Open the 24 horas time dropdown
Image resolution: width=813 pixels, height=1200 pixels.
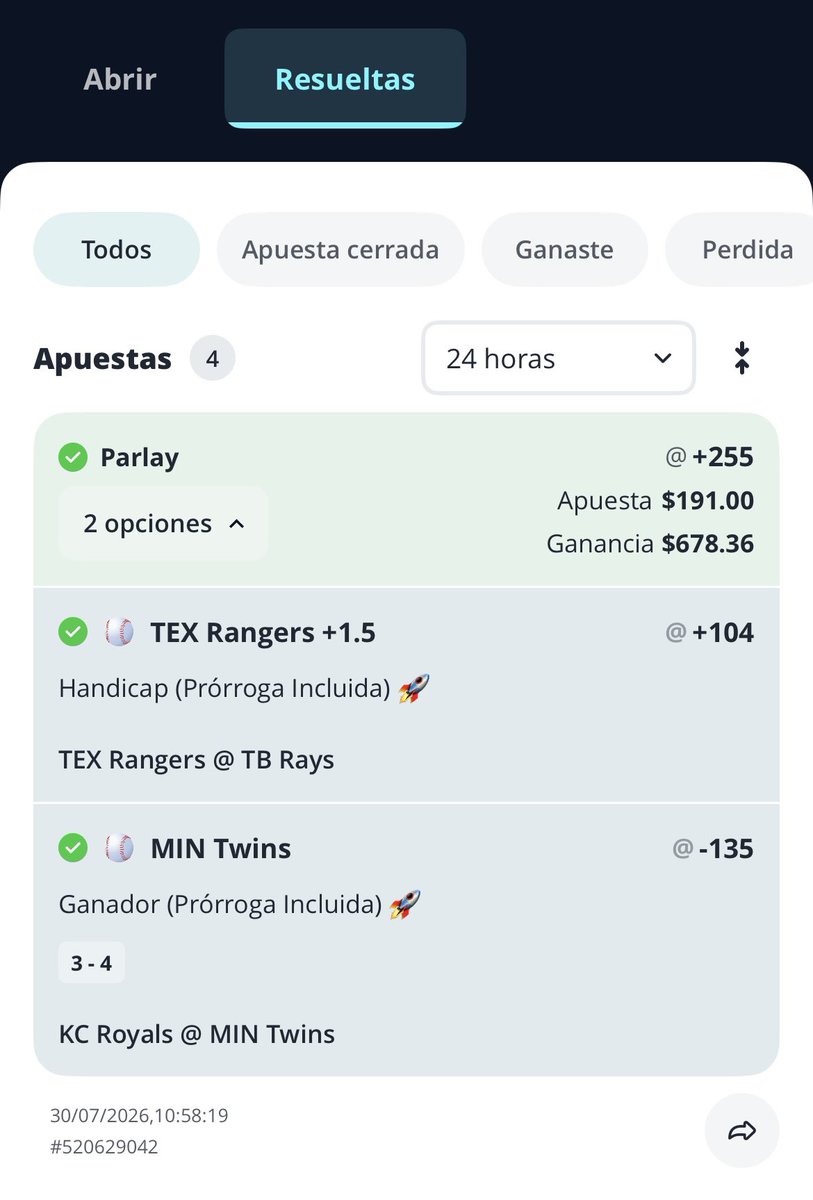(558, 358)
